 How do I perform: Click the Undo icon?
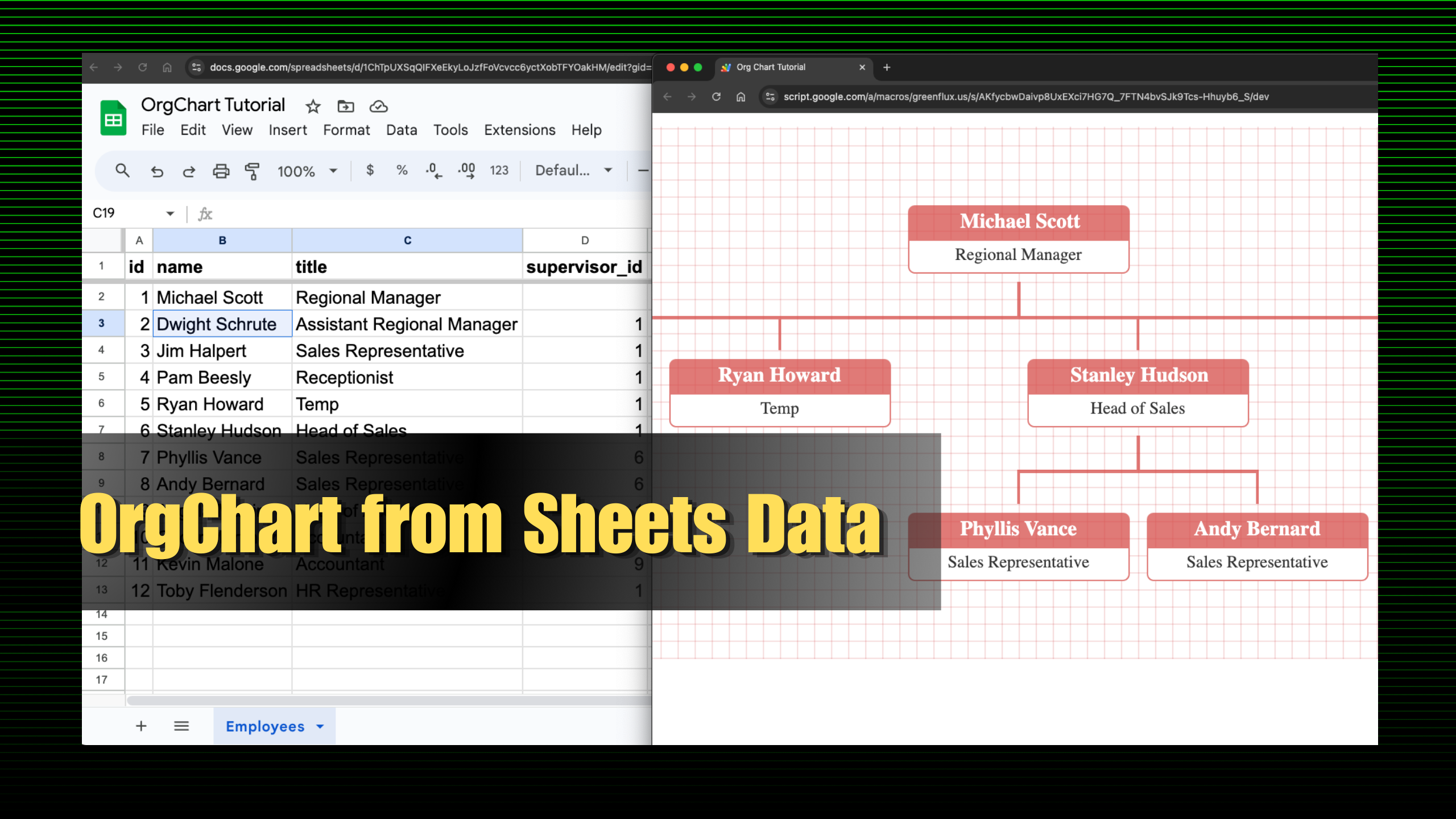(x=157, y=170)
